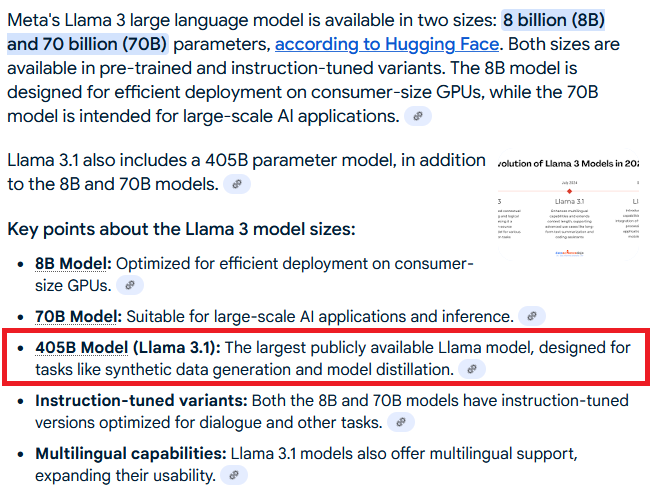The height and width of the screenshot is (497, 663).
Task: Click highlighted text 'and 70 billion (70B)'
Action: click(88, 44)
